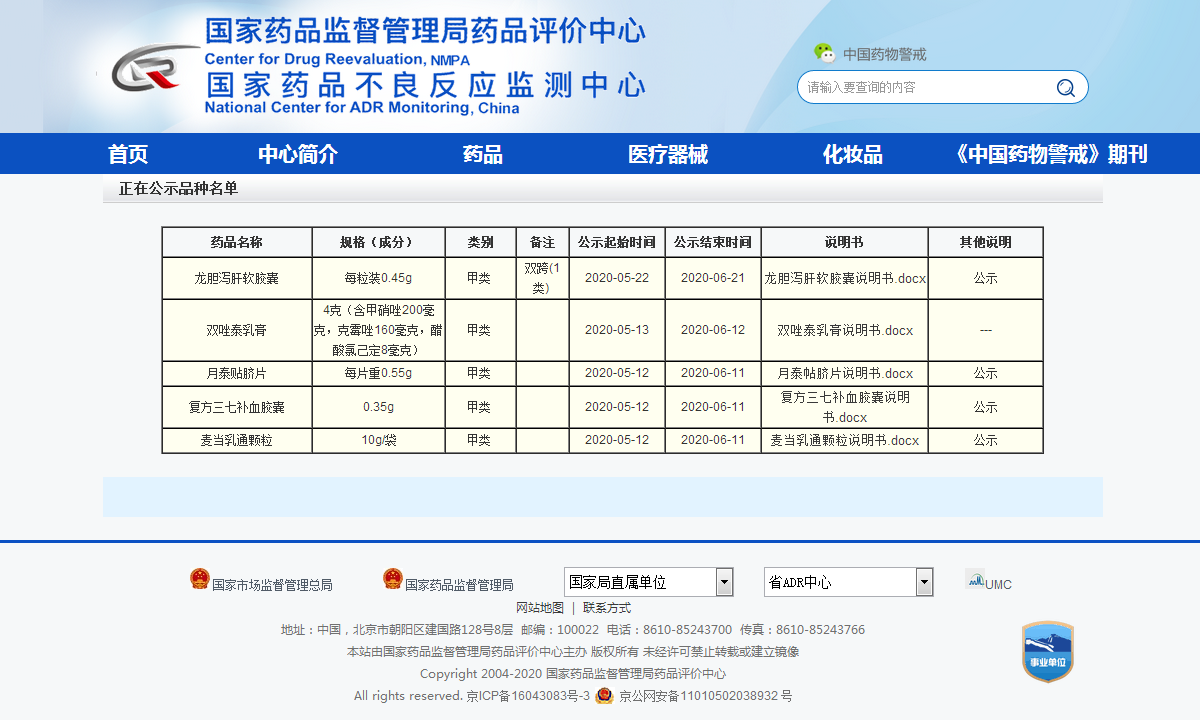Click 公示 link for 麦当乳通颗粒

(985, 440)
